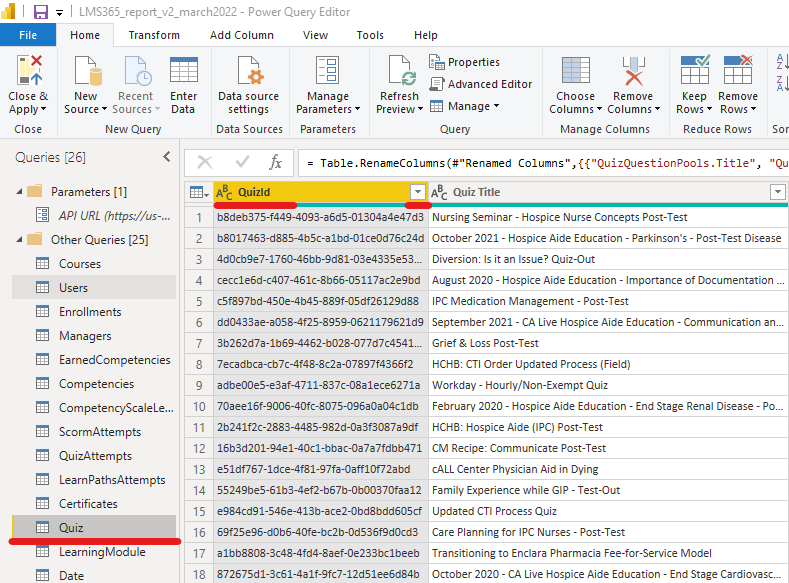Collapse the Parameters folder group
This screenshot has width=789, height=583.
[x=19, y=191]
